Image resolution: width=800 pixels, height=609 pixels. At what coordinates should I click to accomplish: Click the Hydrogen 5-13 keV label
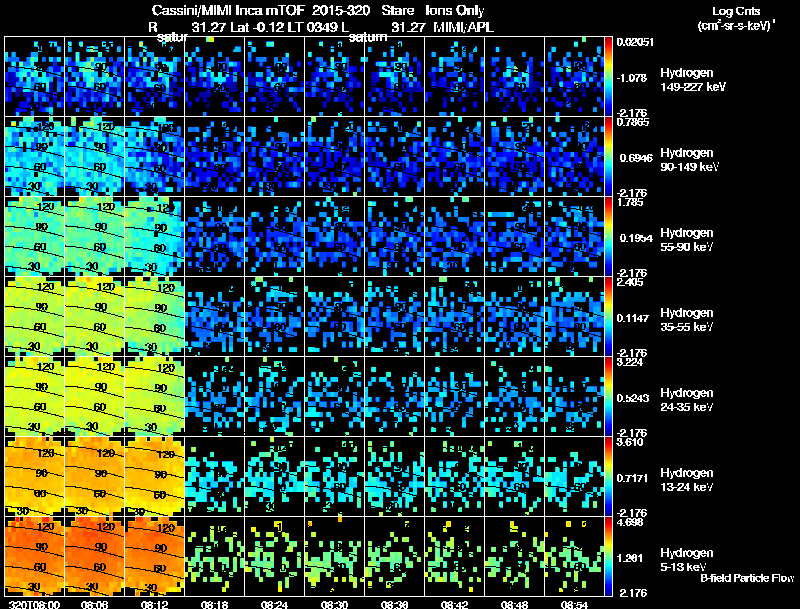686,560
